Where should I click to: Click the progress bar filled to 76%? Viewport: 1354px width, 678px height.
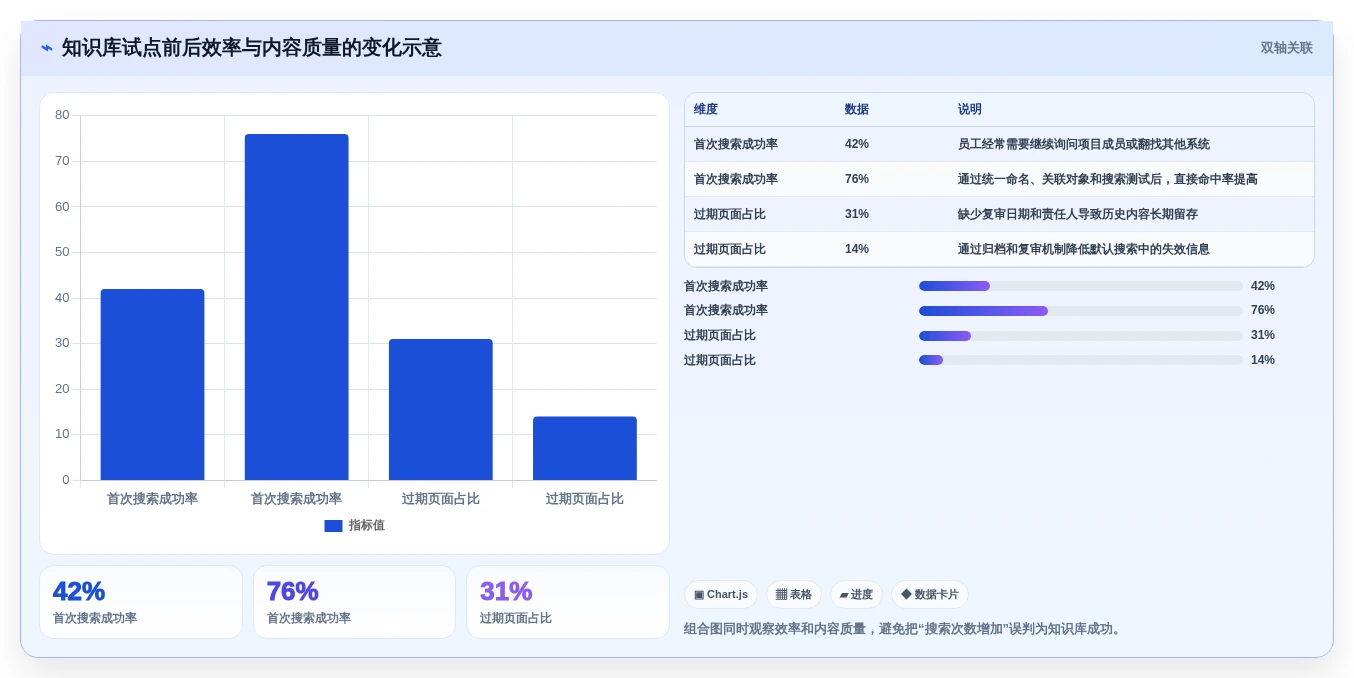(1081, 311)
